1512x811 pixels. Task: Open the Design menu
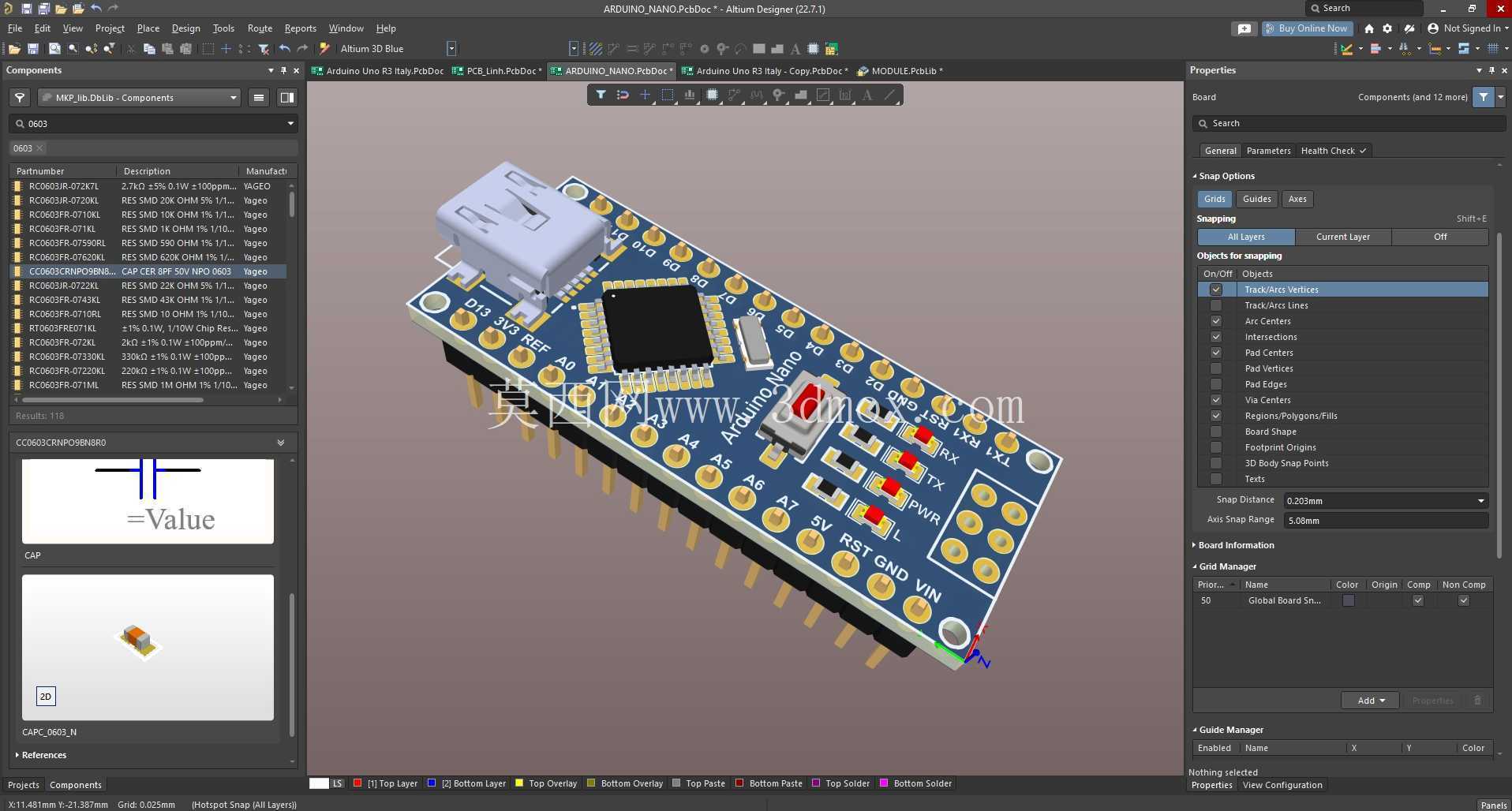[185, 28]
